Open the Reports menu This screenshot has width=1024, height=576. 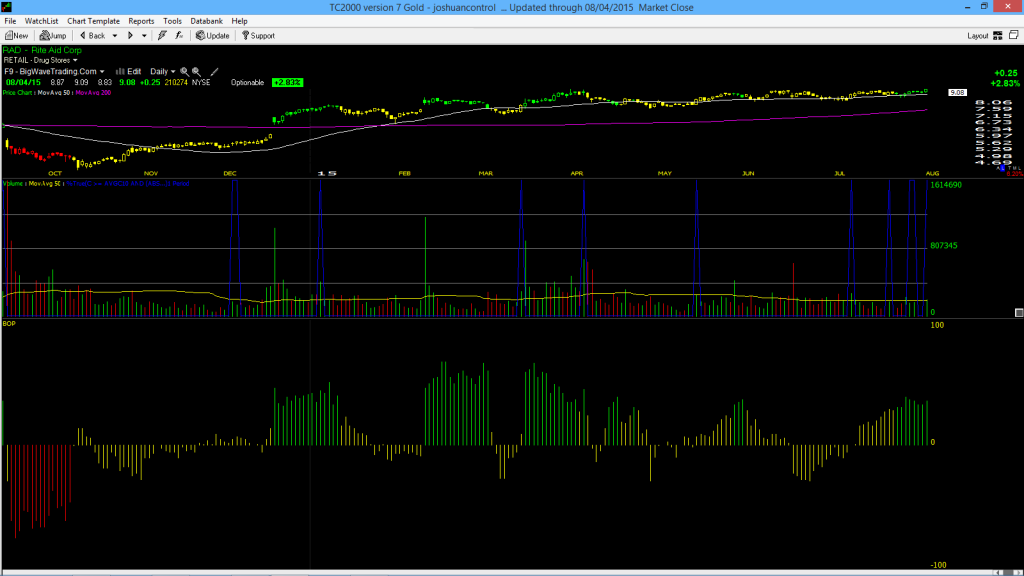pyautogui.click(x=141, y=21)
